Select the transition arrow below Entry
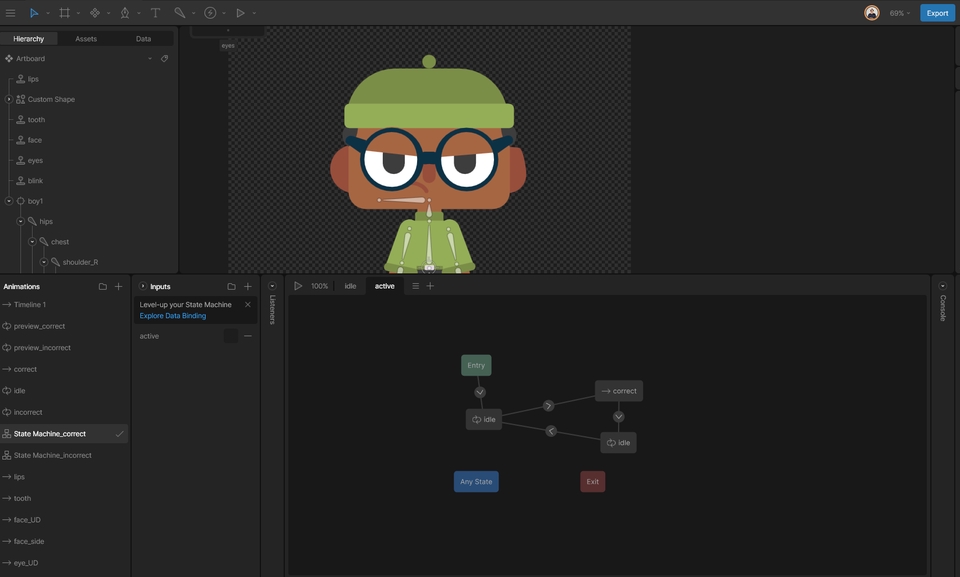This screenshot has width=960, height=577. 480,392
